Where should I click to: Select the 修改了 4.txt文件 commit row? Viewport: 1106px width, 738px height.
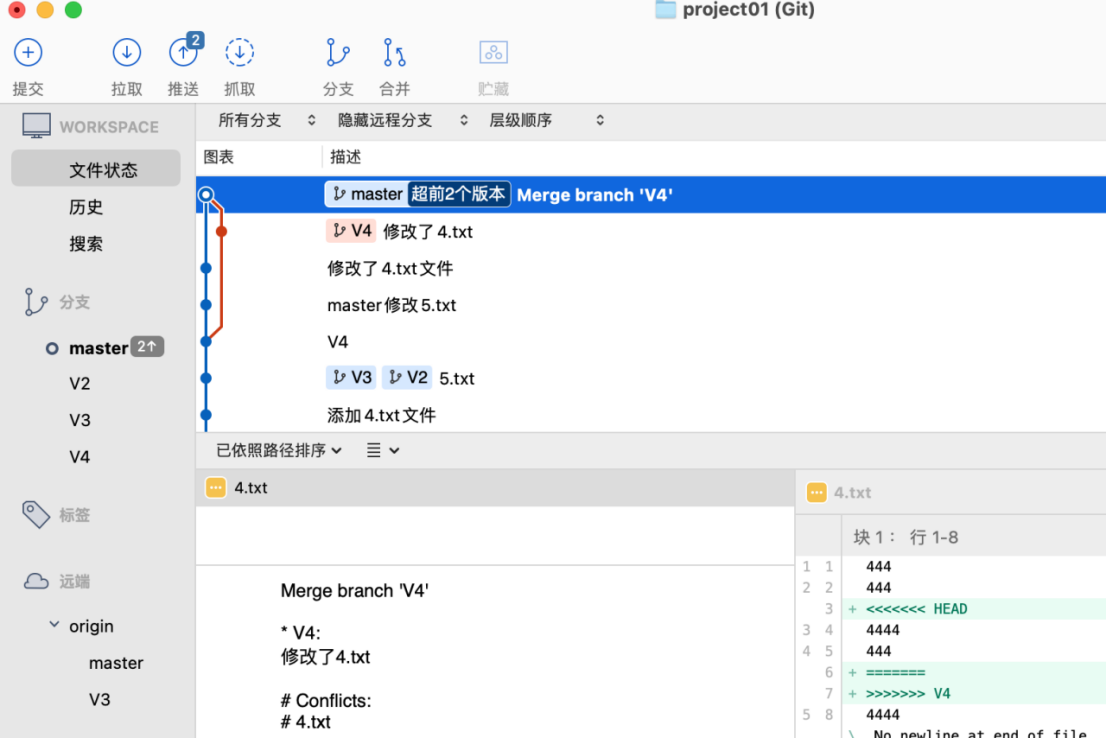pos(650,268)
